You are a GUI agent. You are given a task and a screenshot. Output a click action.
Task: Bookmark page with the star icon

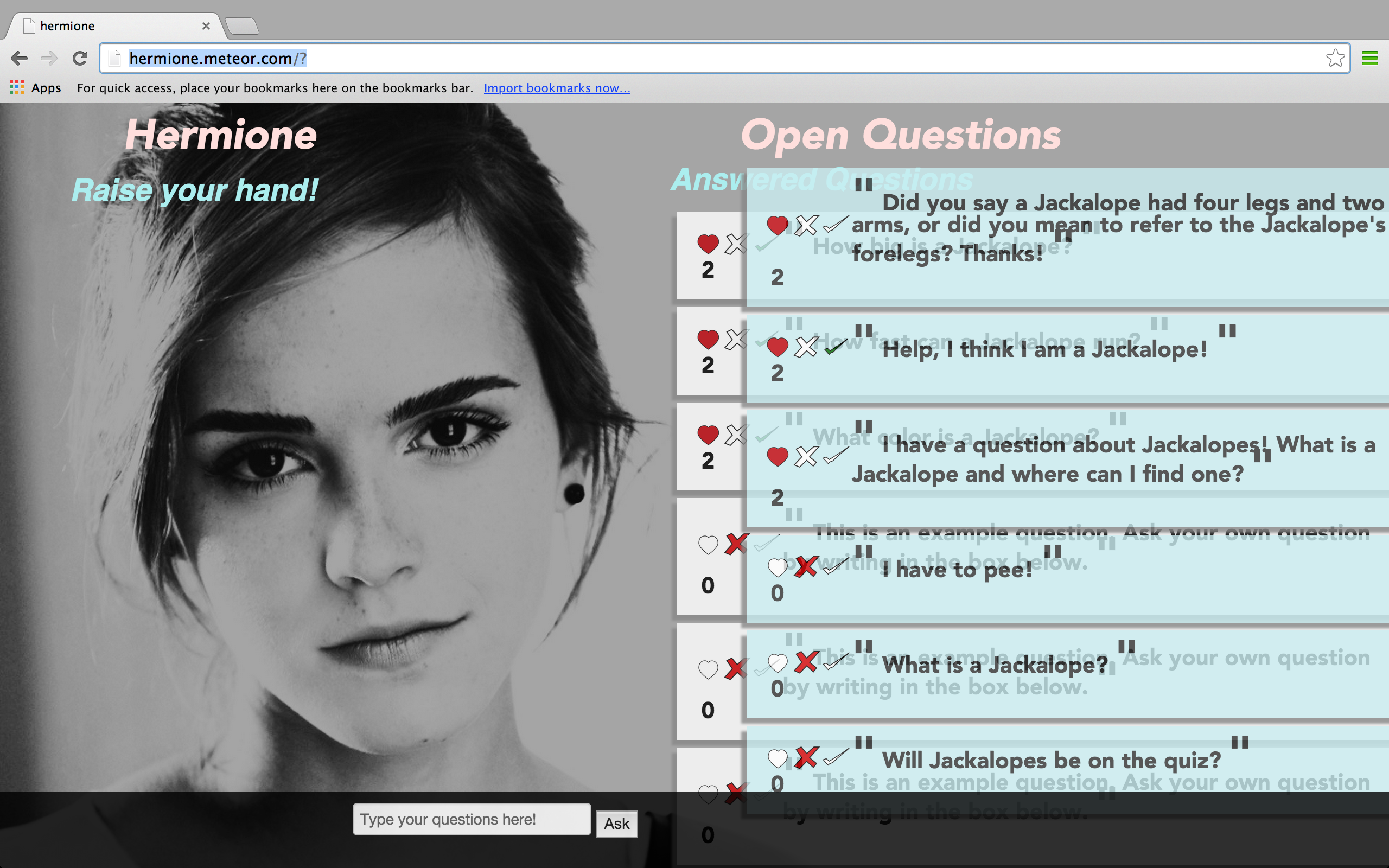click(x=1335, y=58)
